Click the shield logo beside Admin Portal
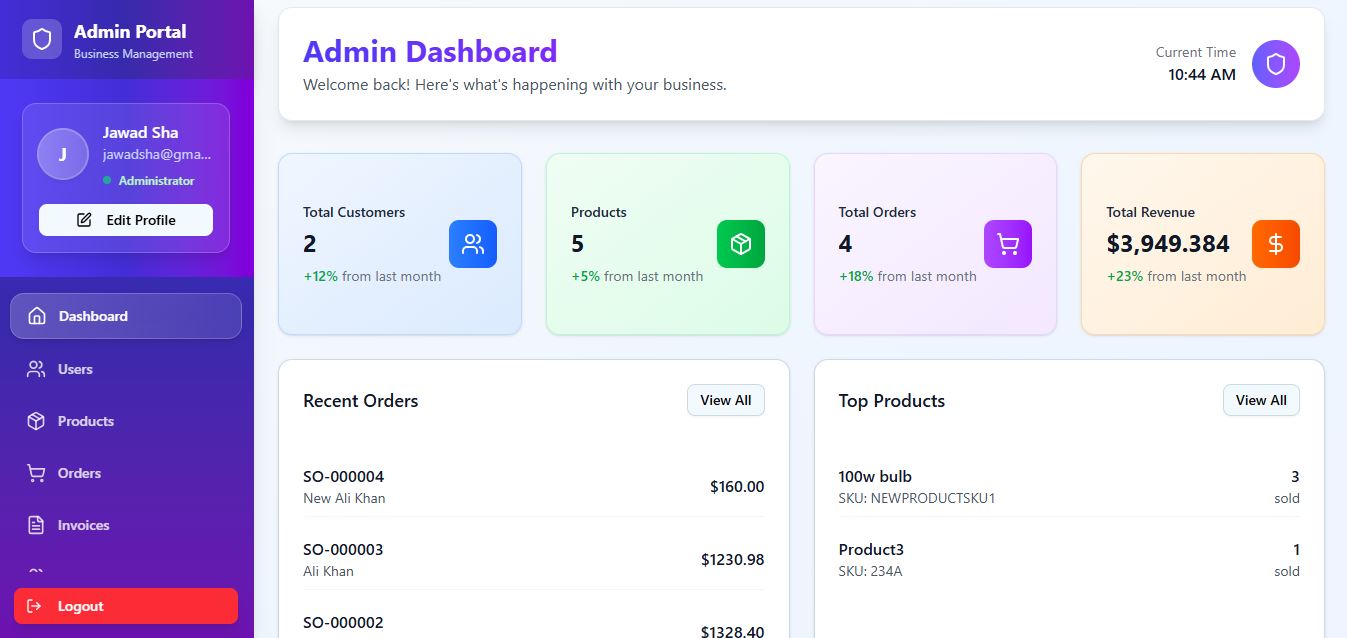Viewport: 1347px width, 638px height. coord(40,39)
